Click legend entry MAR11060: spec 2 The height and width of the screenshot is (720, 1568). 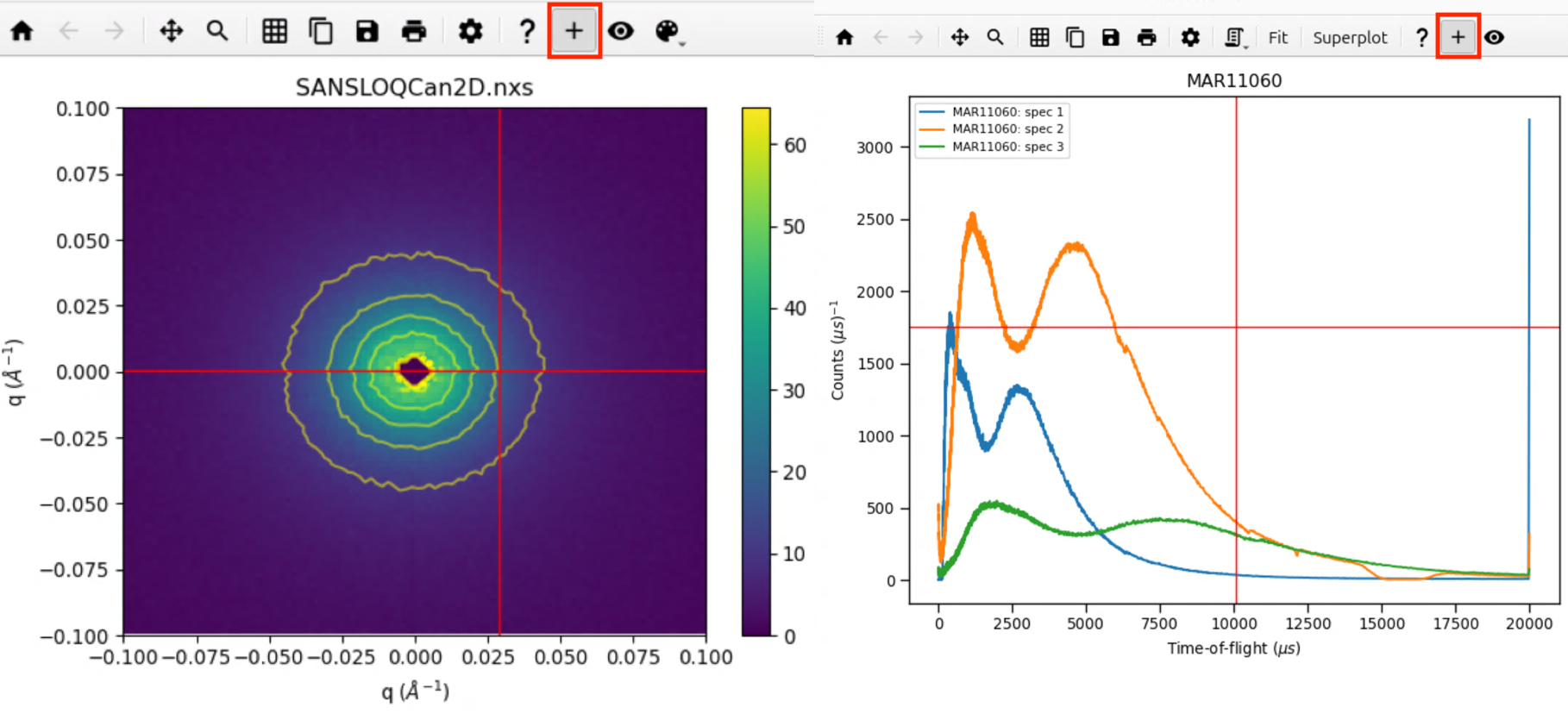click(x=1007, y=129)
